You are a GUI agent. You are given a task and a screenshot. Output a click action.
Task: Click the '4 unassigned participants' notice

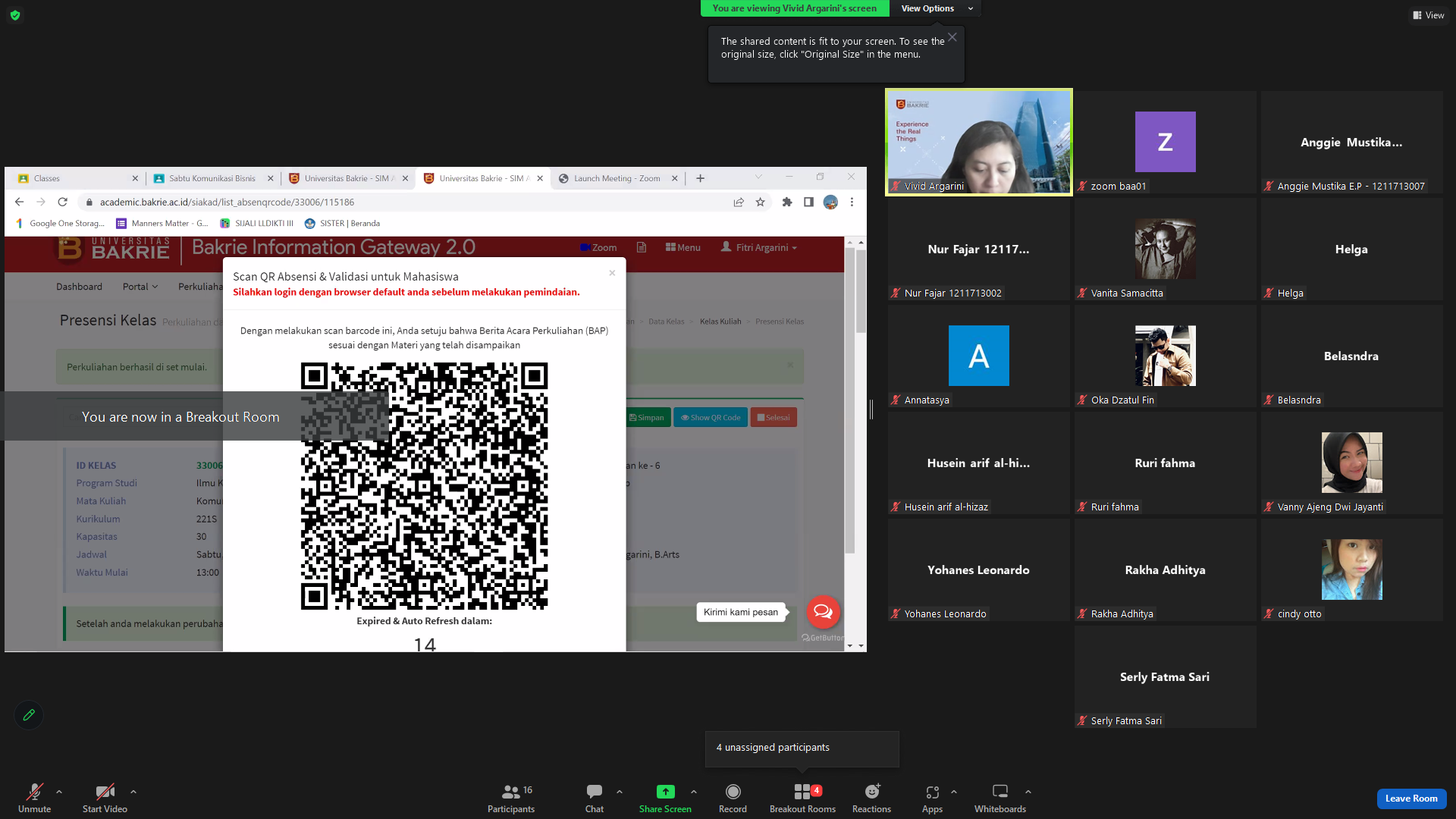802,748
